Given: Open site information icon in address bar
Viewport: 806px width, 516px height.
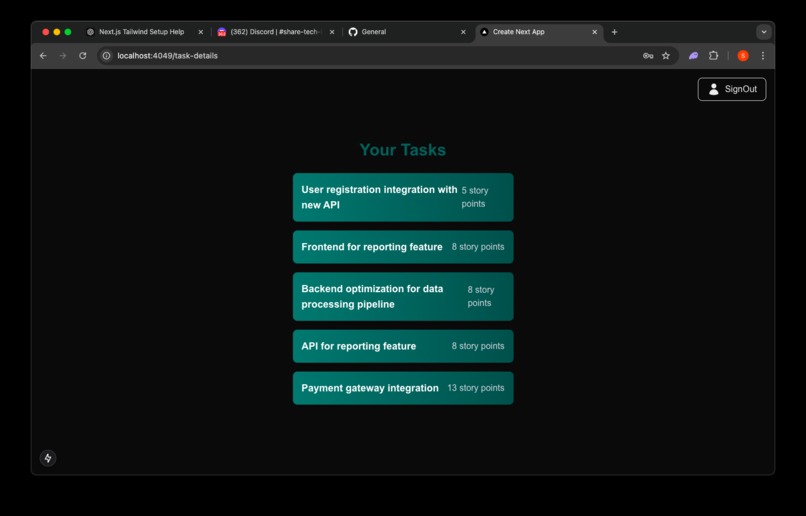Looking at the screenshot, I should click(106, 56).
